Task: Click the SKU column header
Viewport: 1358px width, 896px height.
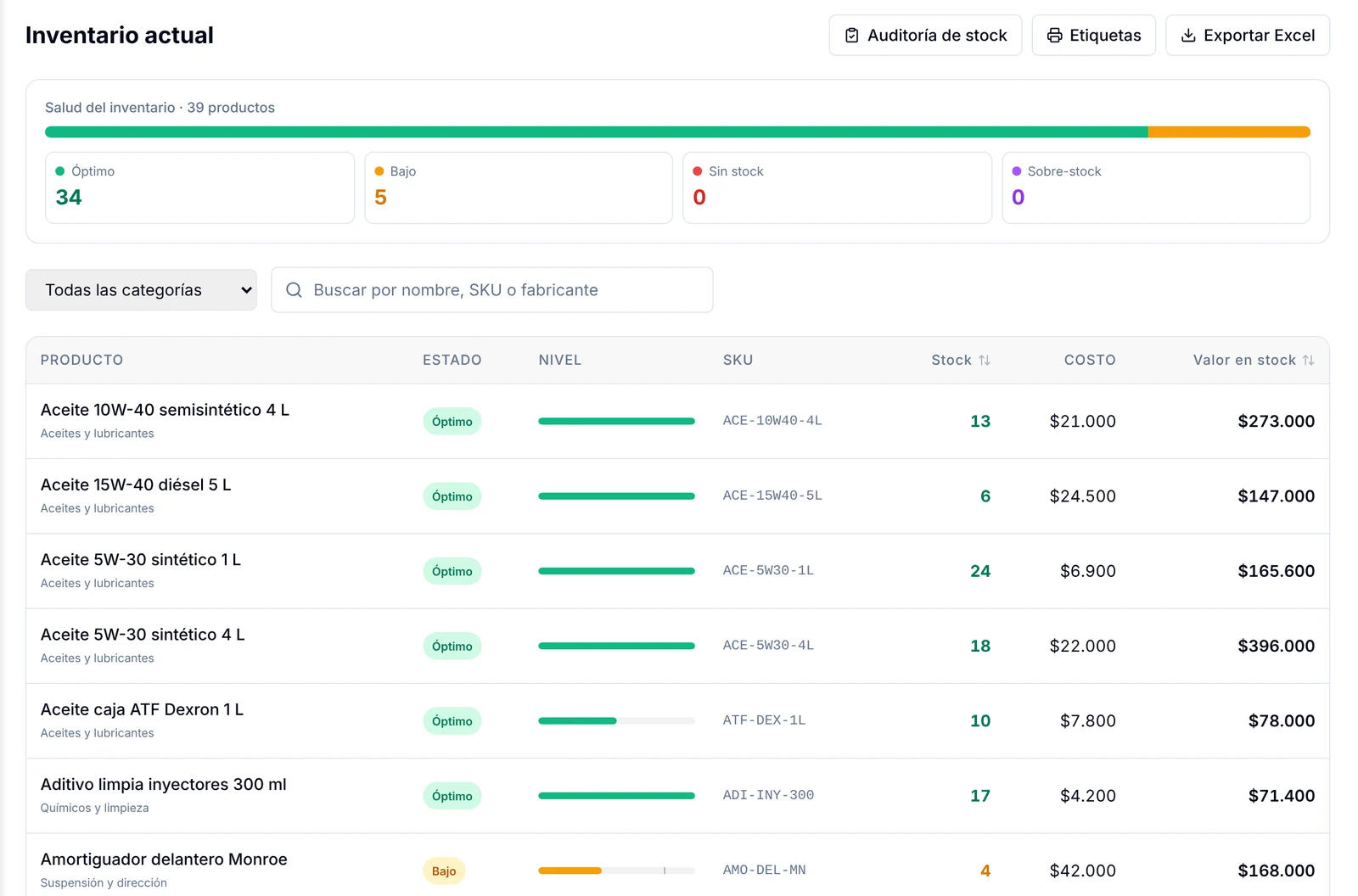Action: click(x=738, y=360)
